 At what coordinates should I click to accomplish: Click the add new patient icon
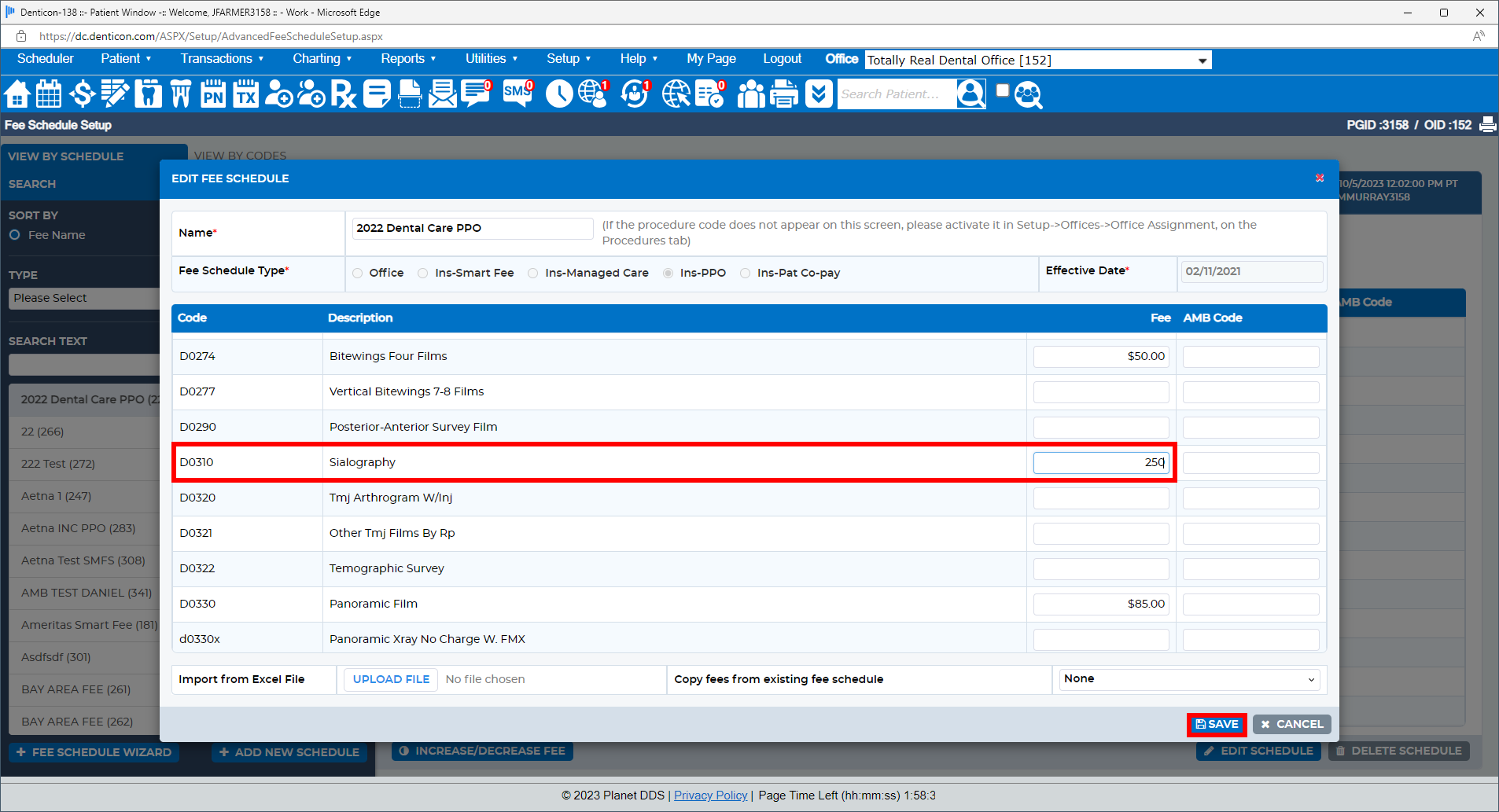(x=278, y=94)
